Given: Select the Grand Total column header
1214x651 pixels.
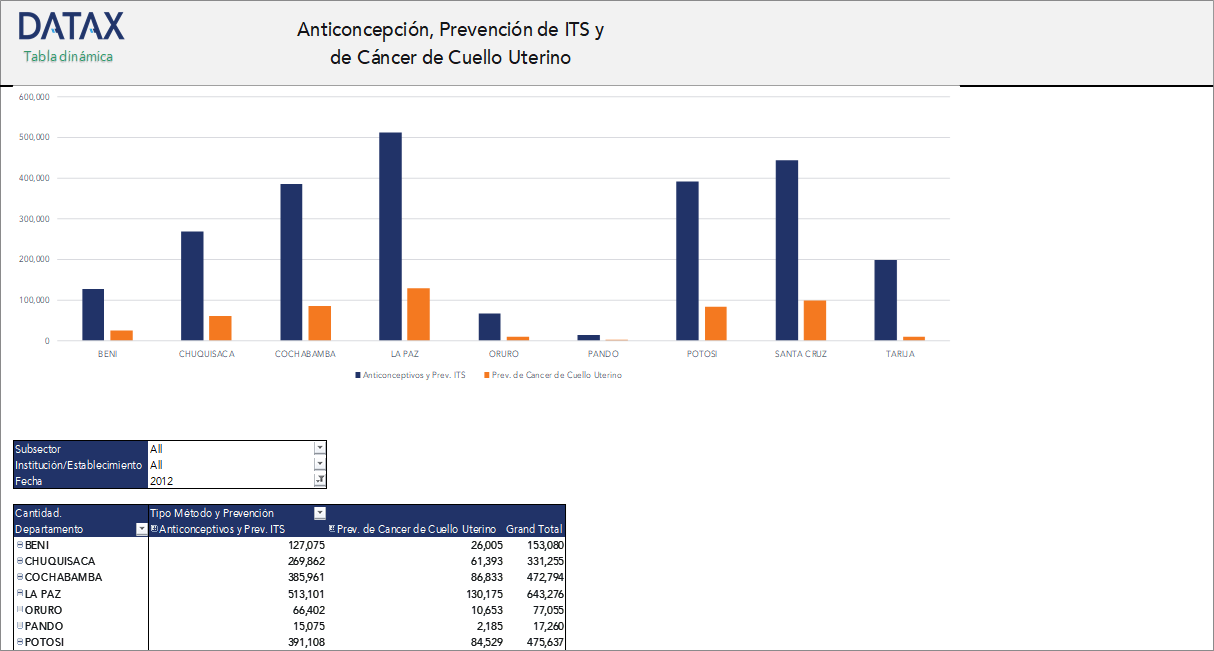Looking at the screenshot, I should 534,529.
